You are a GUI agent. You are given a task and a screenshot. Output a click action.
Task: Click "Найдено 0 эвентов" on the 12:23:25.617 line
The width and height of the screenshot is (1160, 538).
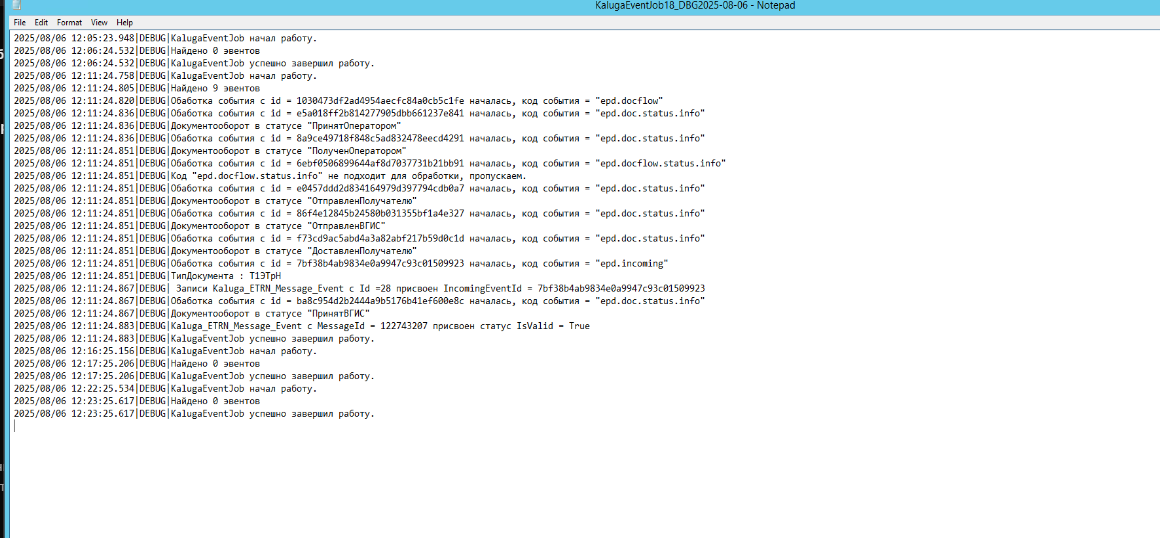coord(215,400)
